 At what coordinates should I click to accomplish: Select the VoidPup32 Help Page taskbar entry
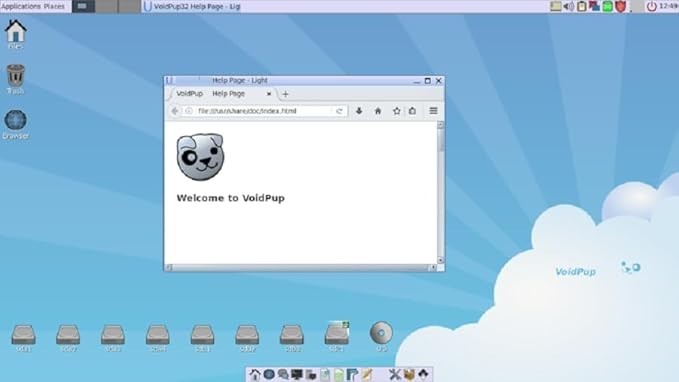point(192,6)
